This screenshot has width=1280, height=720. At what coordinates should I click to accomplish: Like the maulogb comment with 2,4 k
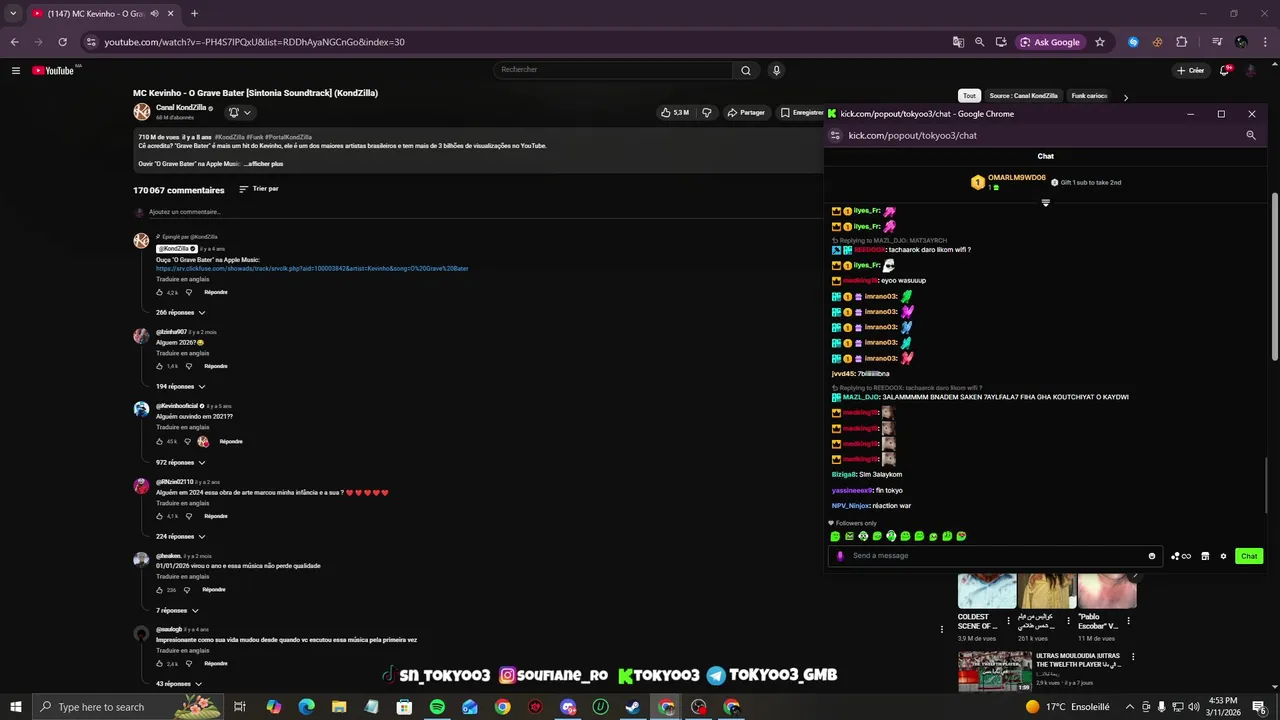[x=159, y=663]
